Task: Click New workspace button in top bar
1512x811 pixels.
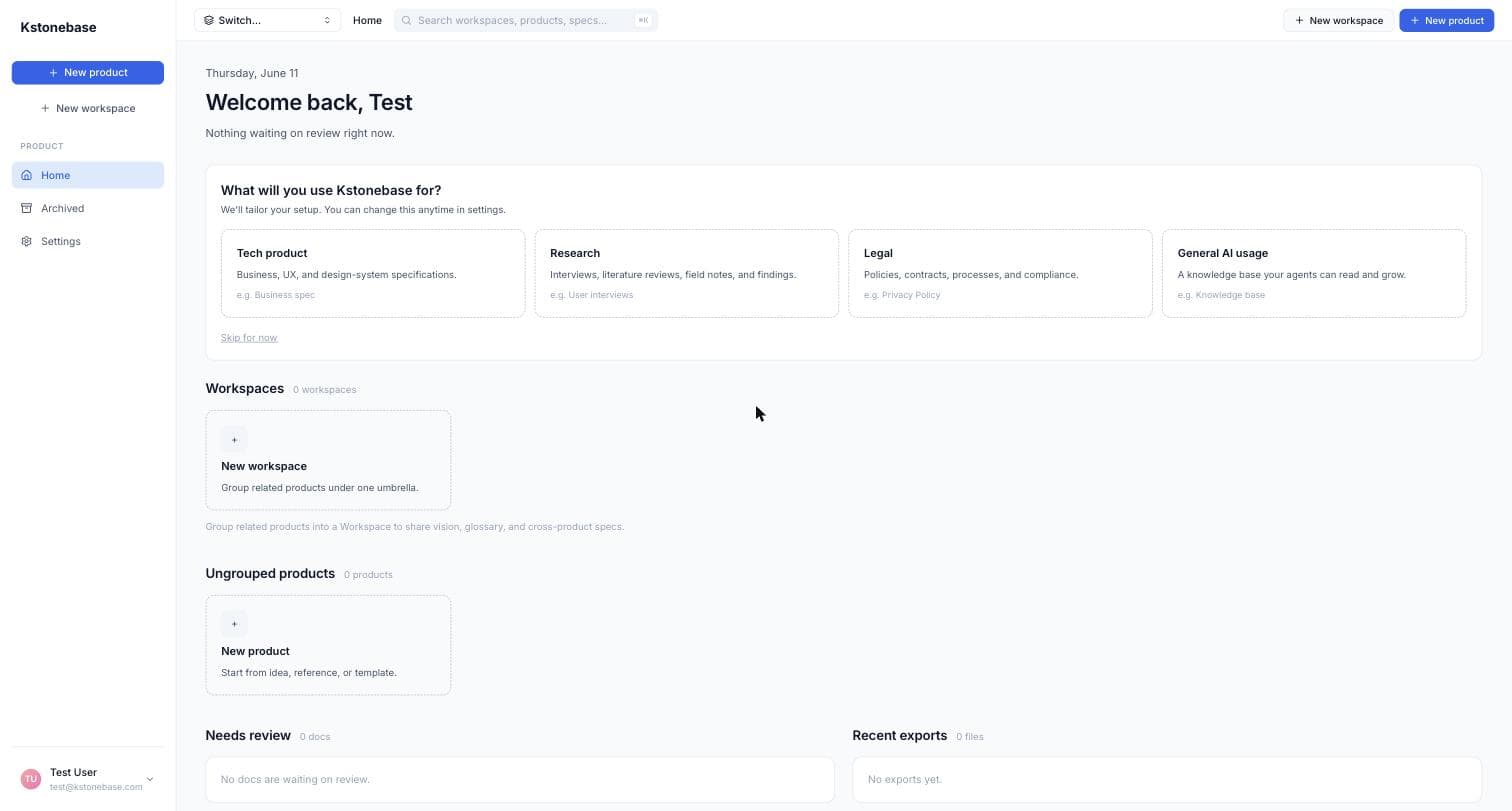Action: coord(1338,20)
